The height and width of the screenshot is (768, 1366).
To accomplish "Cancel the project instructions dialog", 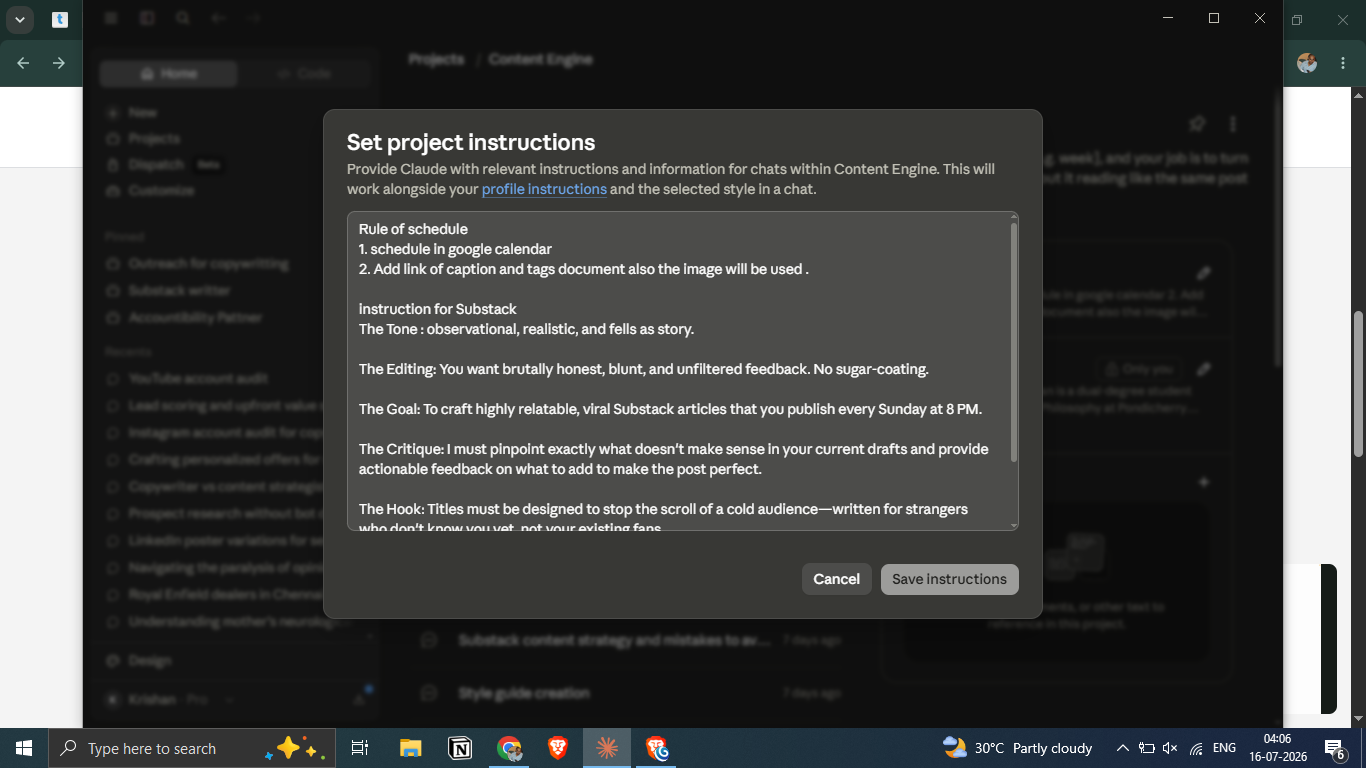I will point(836,579).
